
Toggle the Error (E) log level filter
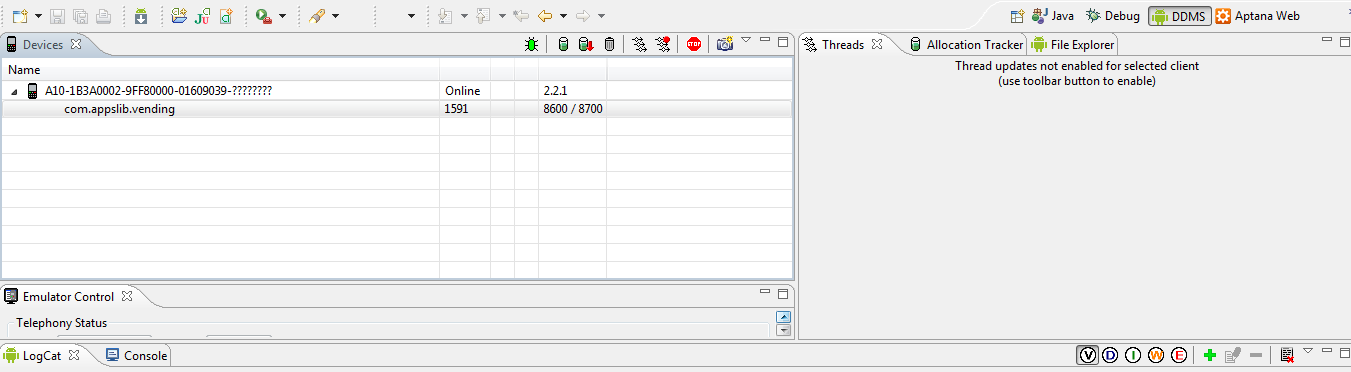1179,355
